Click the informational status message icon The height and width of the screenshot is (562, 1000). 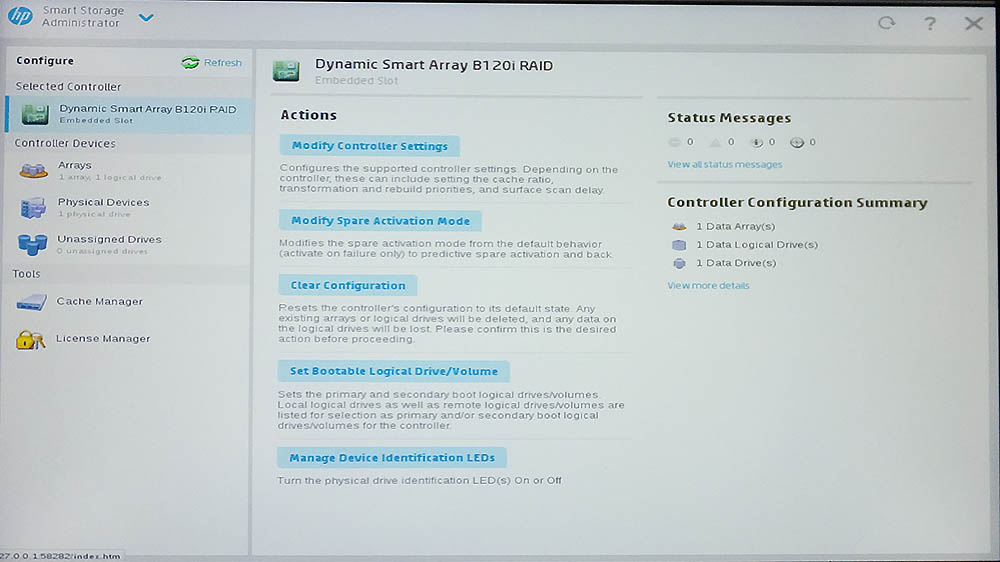coord(756,142)
